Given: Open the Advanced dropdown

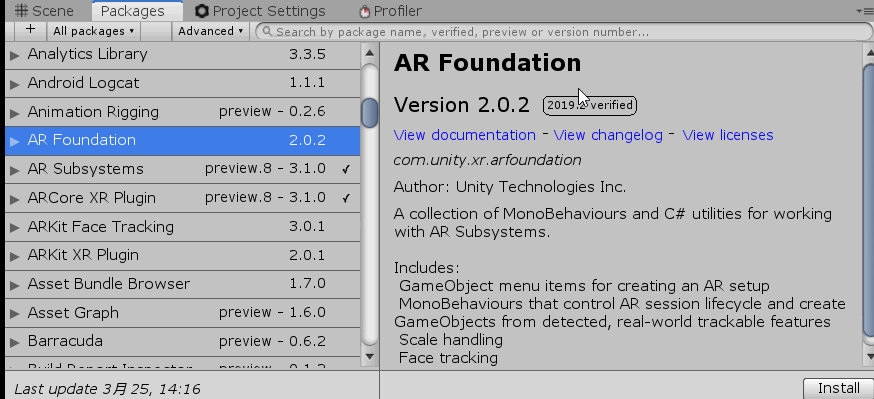Looking at the screenshot, I should [x=211, y=31].
